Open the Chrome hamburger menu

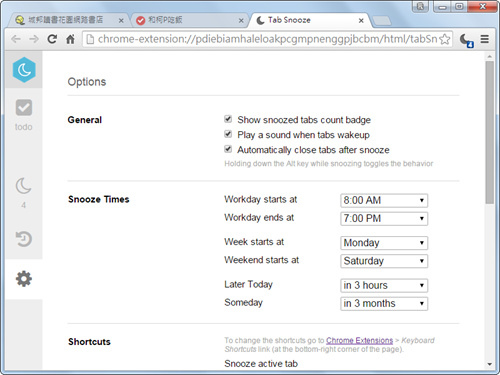click(485, 39)
